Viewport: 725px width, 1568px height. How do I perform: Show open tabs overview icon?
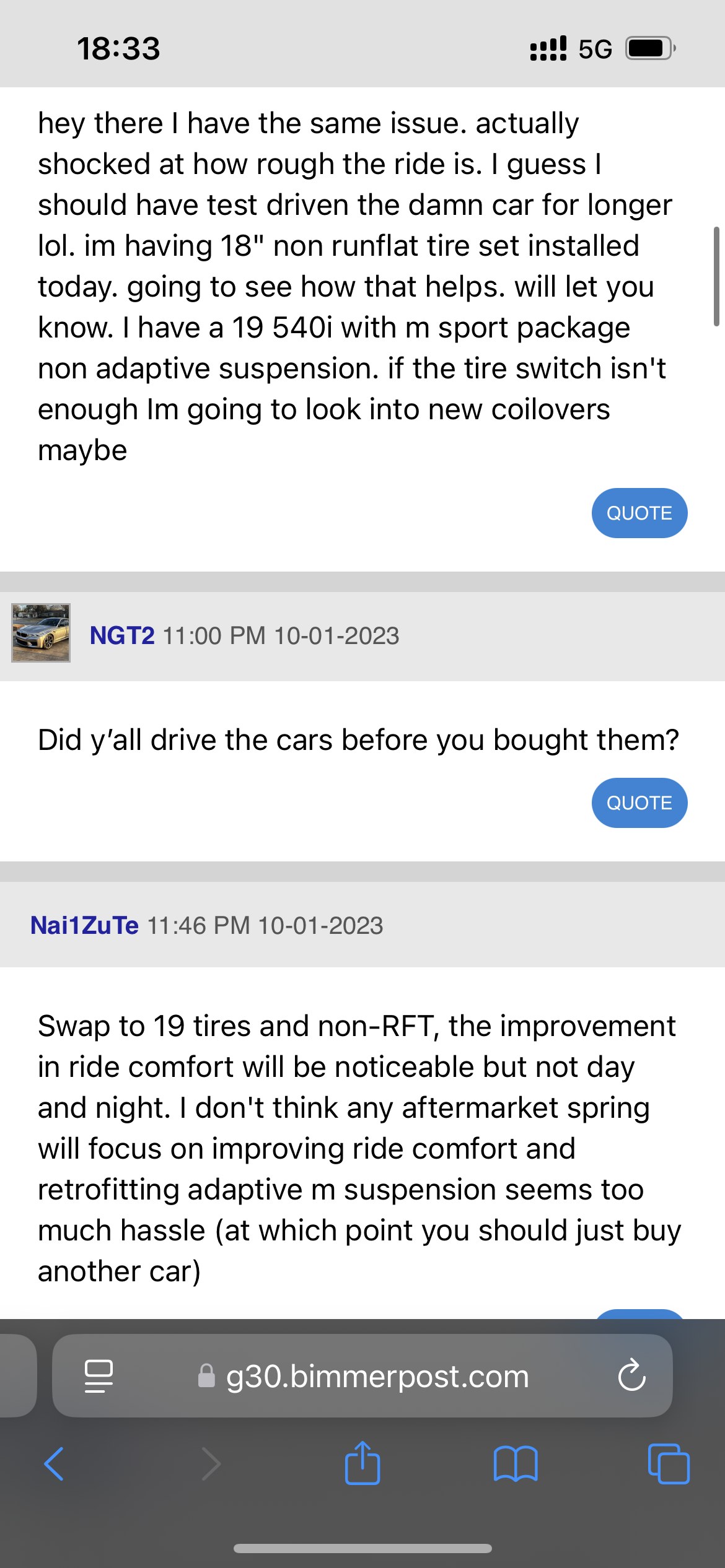[x=669, y=1464]
